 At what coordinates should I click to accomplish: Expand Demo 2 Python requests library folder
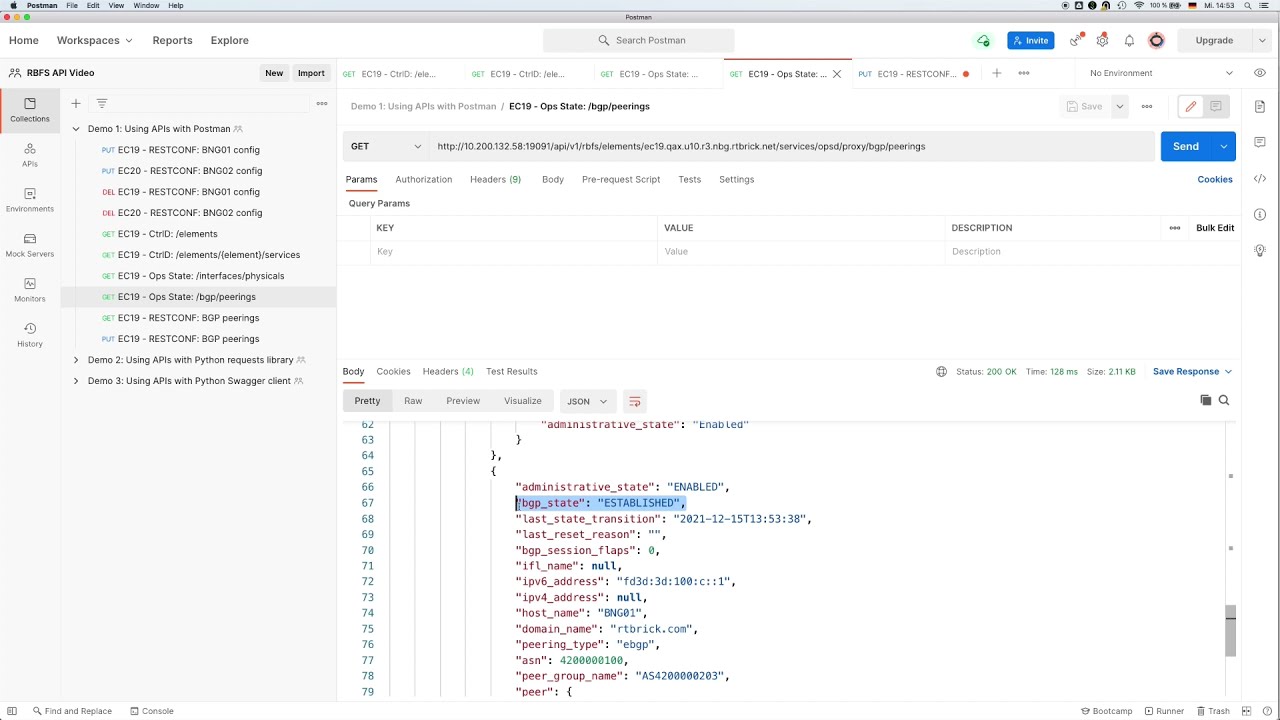pos(76,360)
